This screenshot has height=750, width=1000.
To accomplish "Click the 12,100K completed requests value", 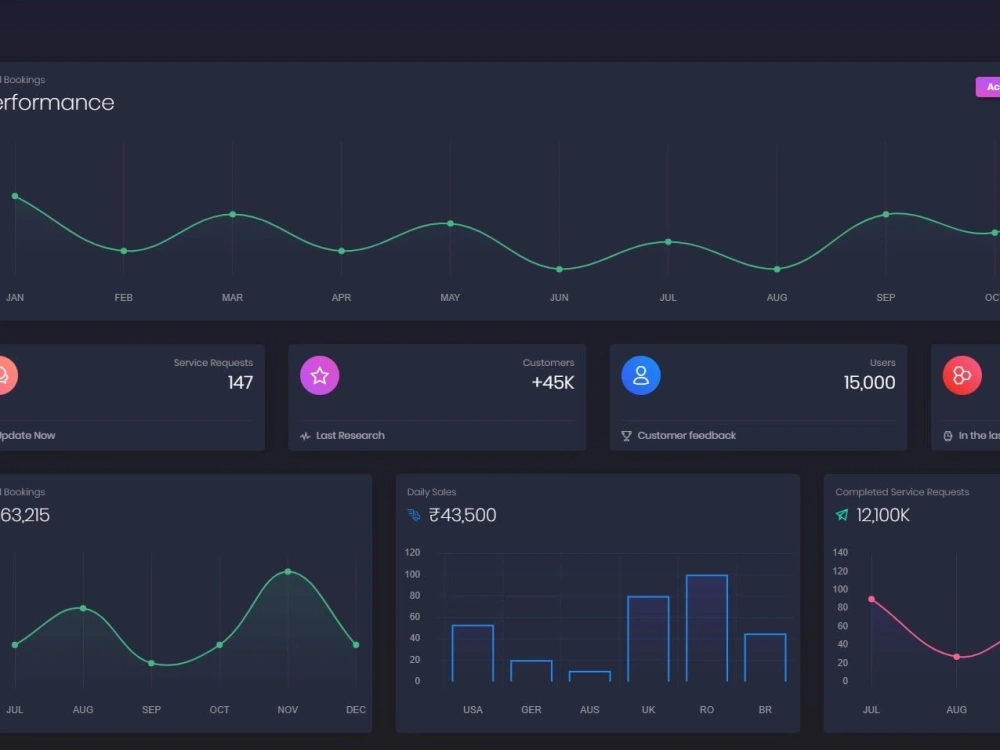I will click(x=883, y=515).
